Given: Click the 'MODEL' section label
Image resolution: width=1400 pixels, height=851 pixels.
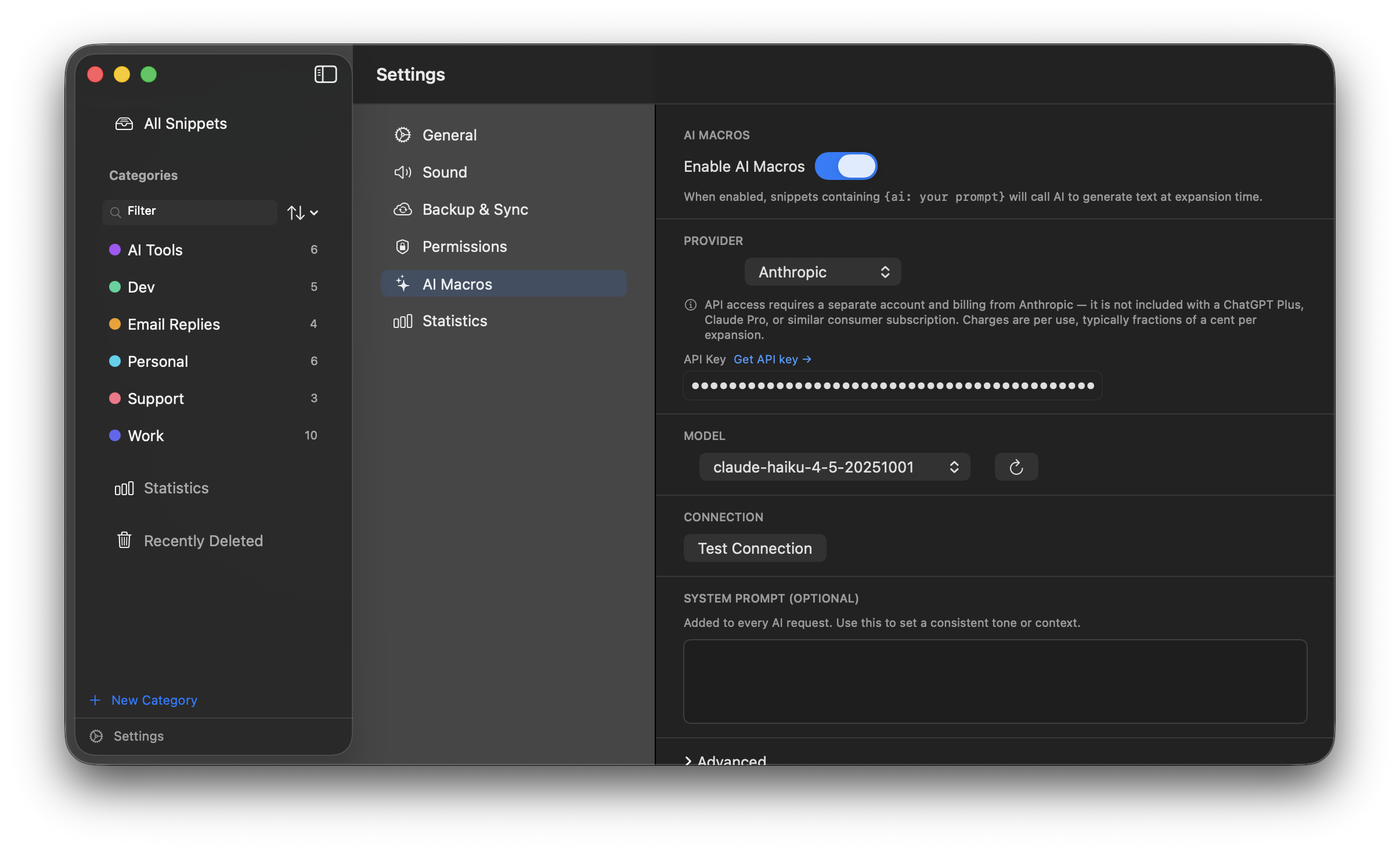Looking at the screenshot, I should [x=704, y=436].
